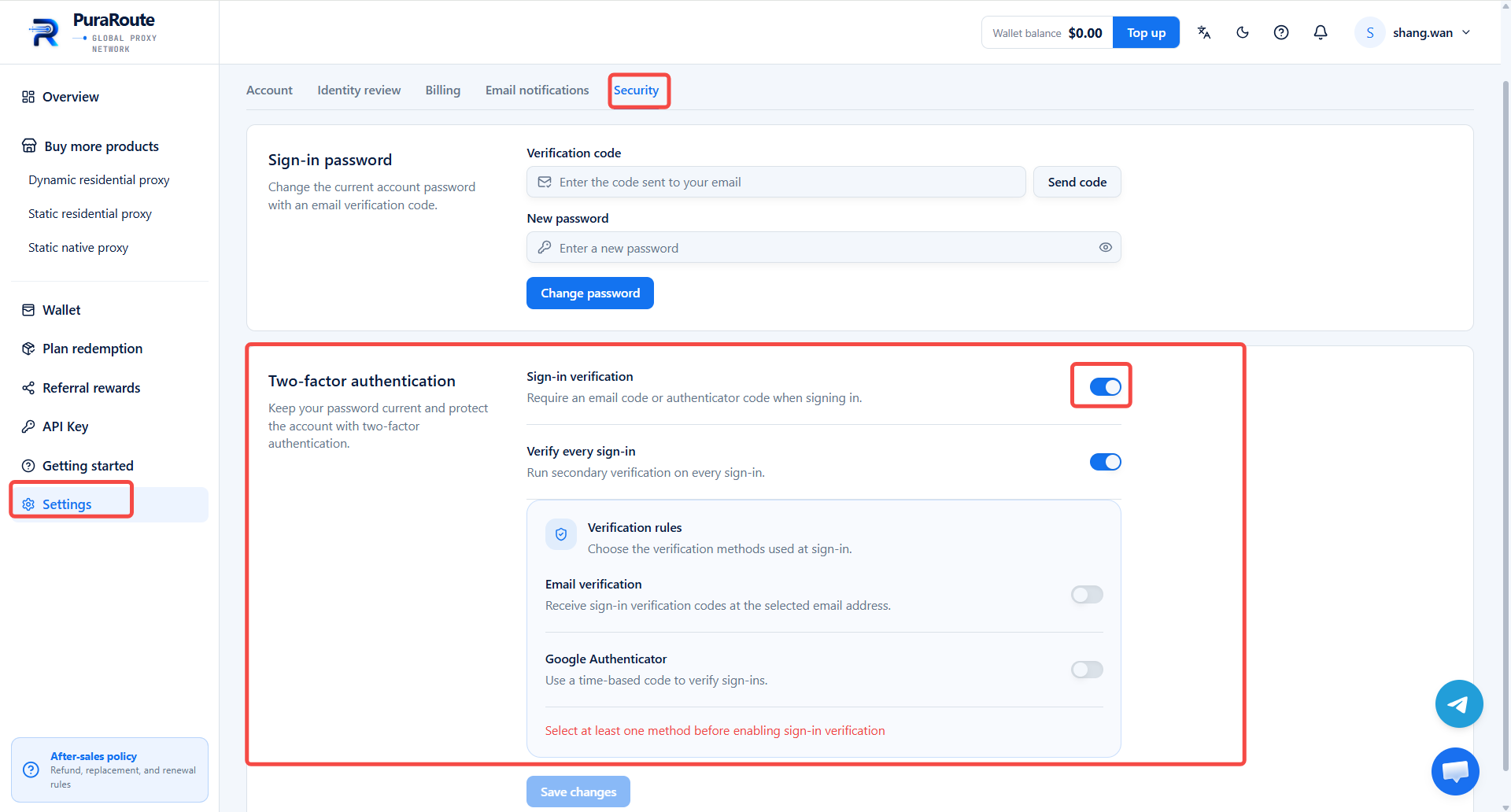Click the PuraRoute logo
Screen dimensions: 1511x812
pyautogui.click(x=92, y=32)
